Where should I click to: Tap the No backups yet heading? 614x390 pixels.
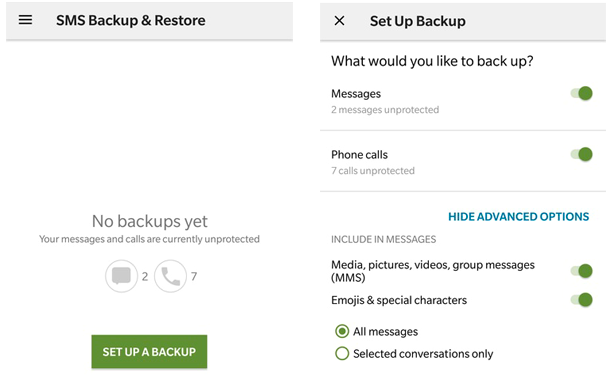[150, 222]
